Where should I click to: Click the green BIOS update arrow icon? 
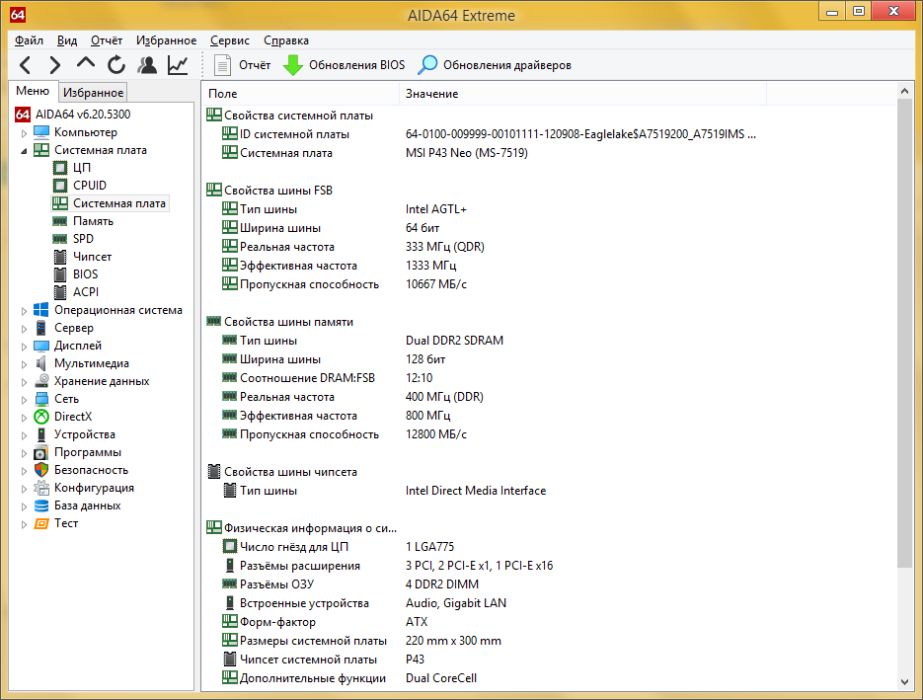(293, 65)
